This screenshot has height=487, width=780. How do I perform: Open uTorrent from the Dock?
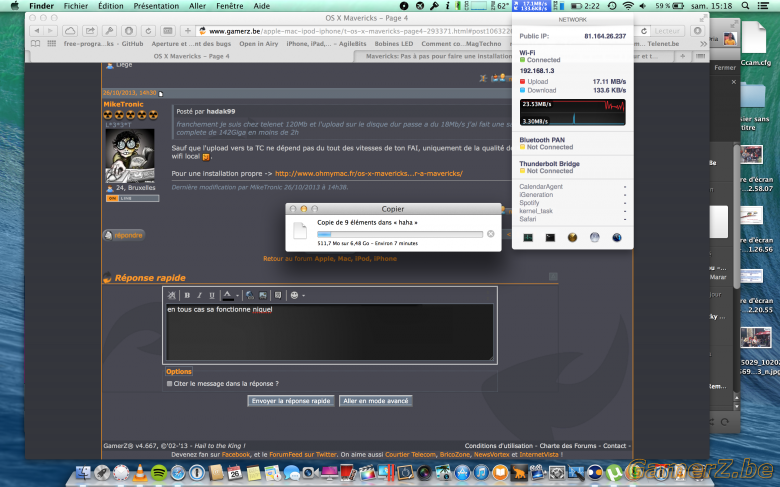tap(615, 473)
